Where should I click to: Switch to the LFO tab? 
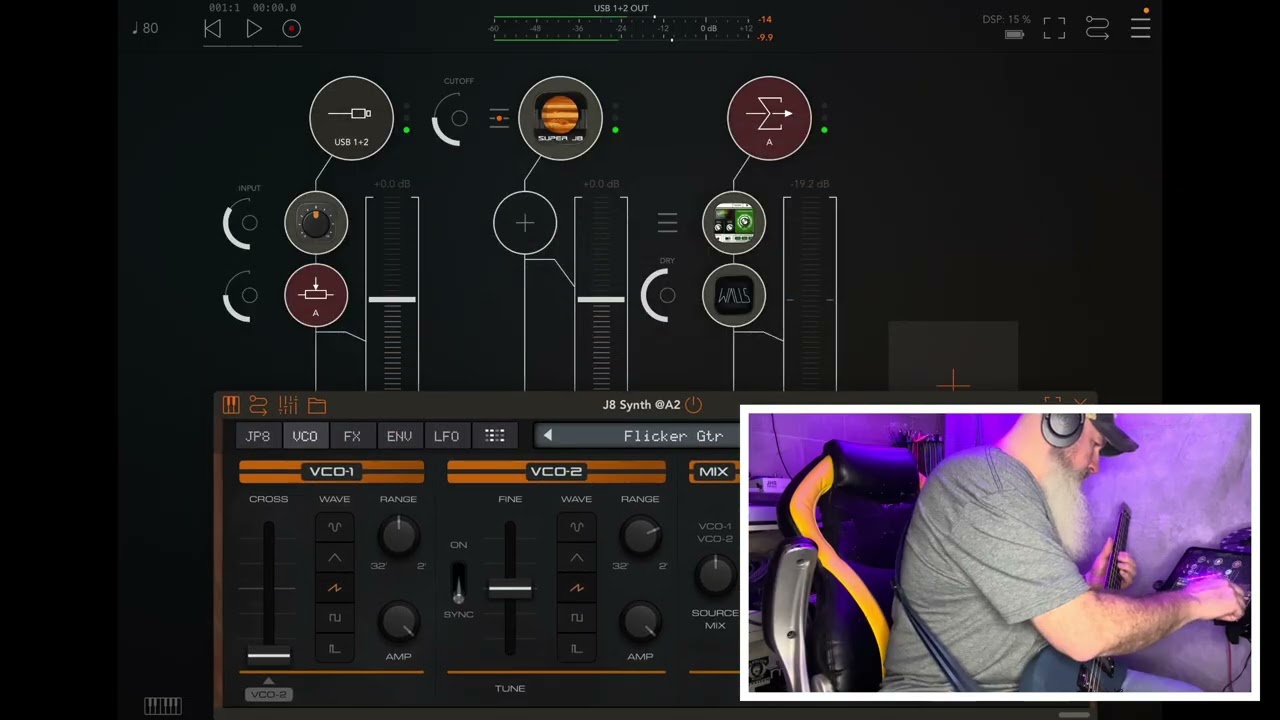(x=446, y=436)
